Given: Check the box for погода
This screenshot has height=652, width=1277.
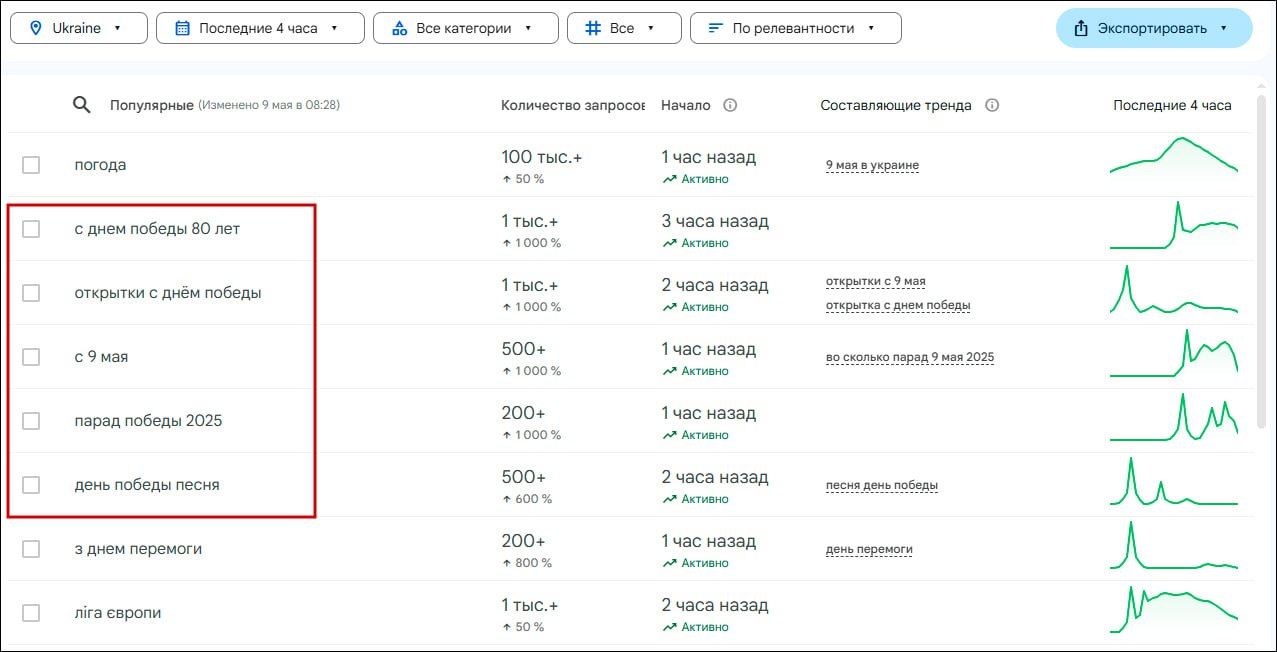Looking at the screenshot, I should pyautogui.click(x=31, y=165).
